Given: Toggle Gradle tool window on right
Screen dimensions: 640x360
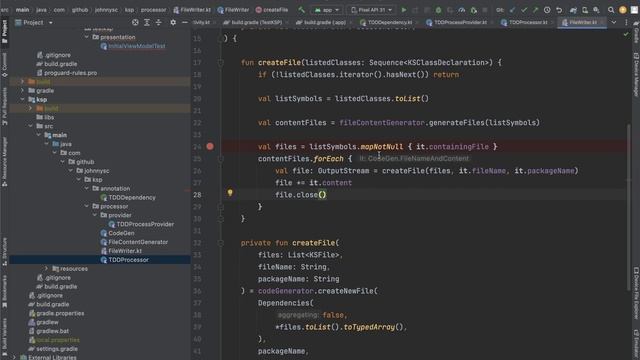Looking at the screenshot, I should 636,33.
